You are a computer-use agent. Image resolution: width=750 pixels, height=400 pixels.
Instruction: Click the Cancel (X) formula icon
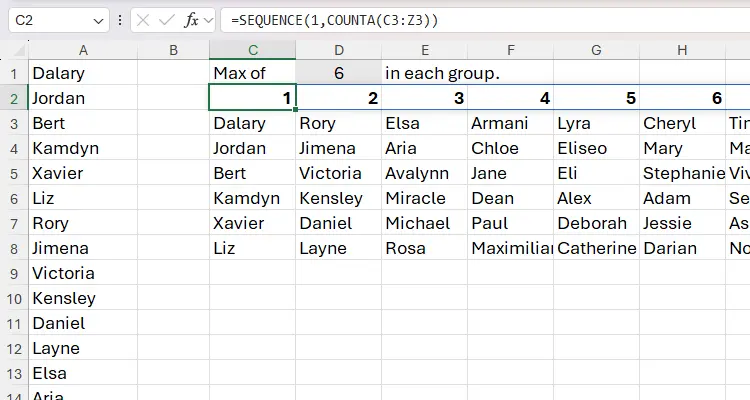click(x=143, y=20)
